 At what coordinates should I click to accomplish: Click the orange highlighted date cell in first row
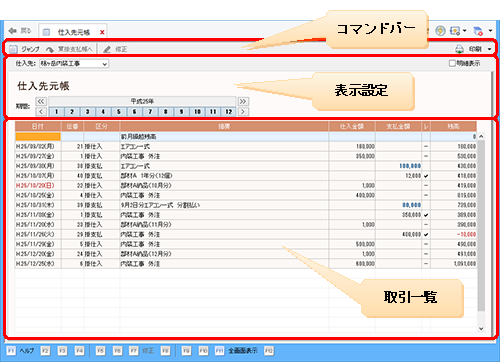(x=38, y=137)
